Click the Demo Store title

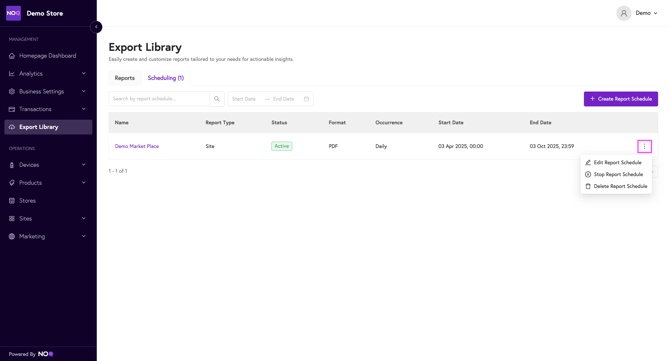(x=44, y=13)
